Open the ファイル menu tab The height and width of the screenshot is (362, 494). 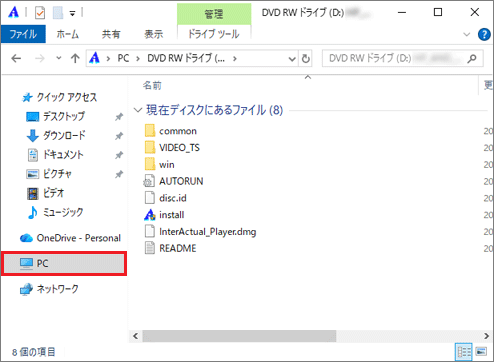tap(23, 34)
